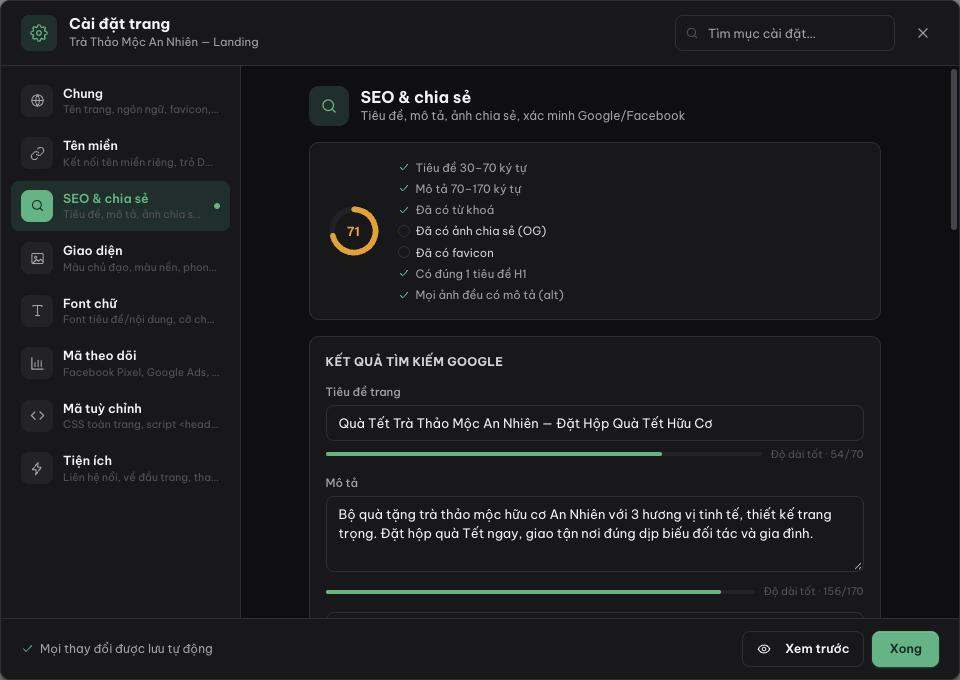
Task: Click the checkmark beside Mô tả 70–170 ký tự
Action: coord(403,189)
